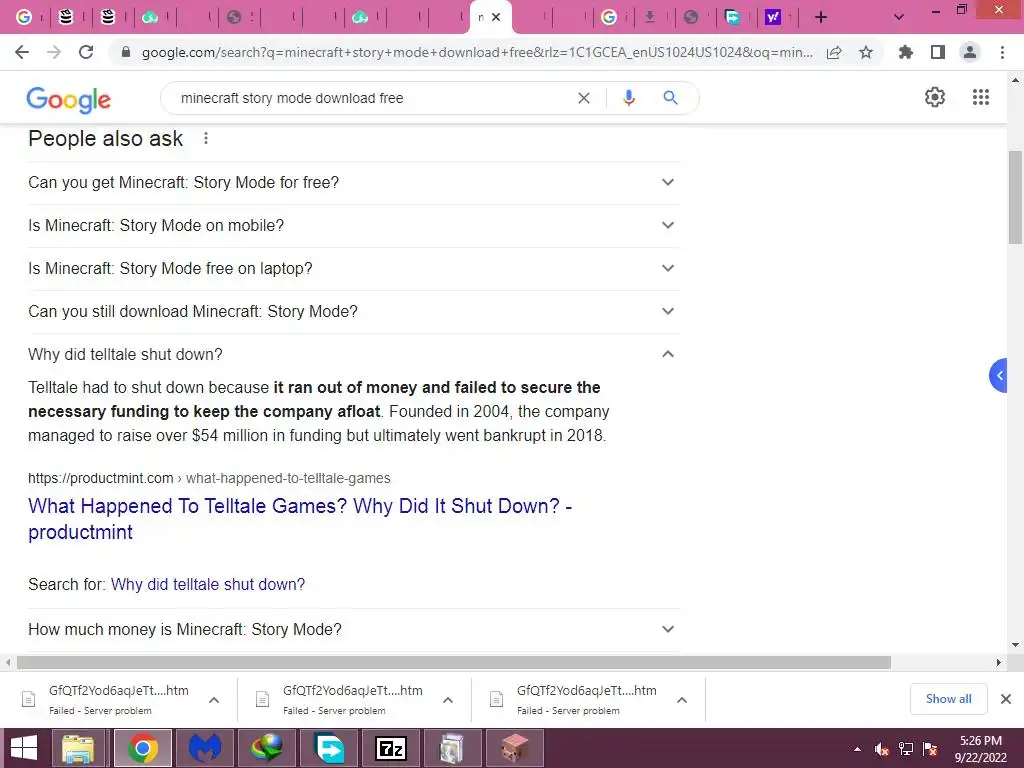Start a voice search with the microphone
The image size is (1024, 768).
(629, 98)
